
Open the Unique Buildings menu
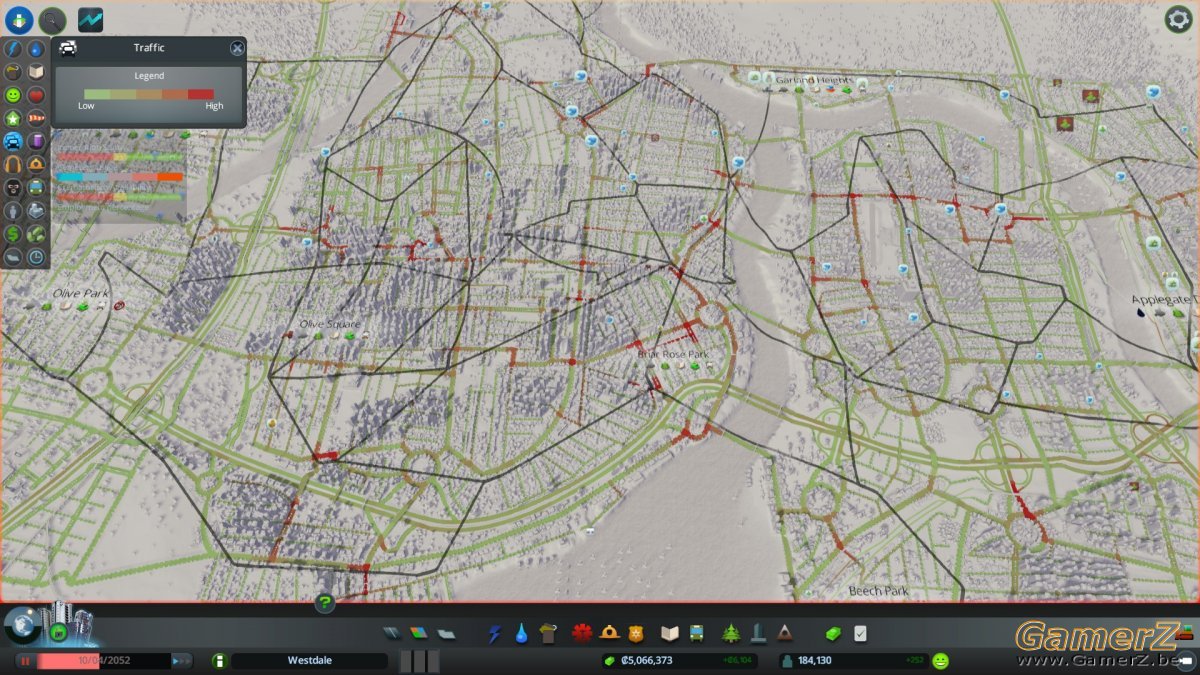pos(758,633)
